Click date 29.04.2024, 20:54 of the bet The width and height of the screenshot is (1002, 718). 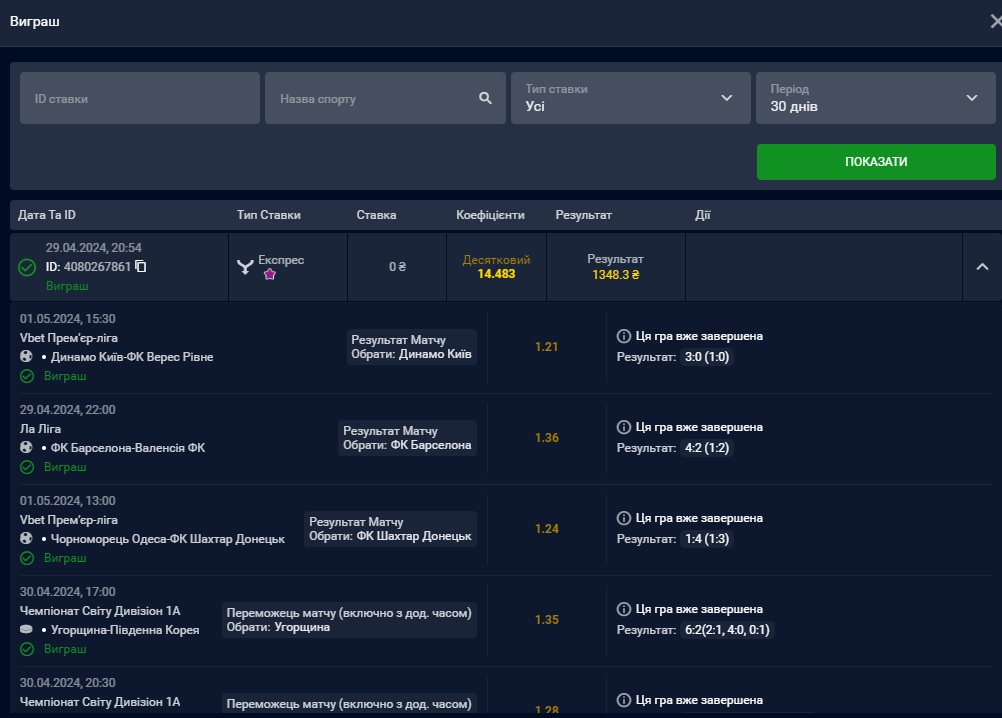[x=93, y=248]
